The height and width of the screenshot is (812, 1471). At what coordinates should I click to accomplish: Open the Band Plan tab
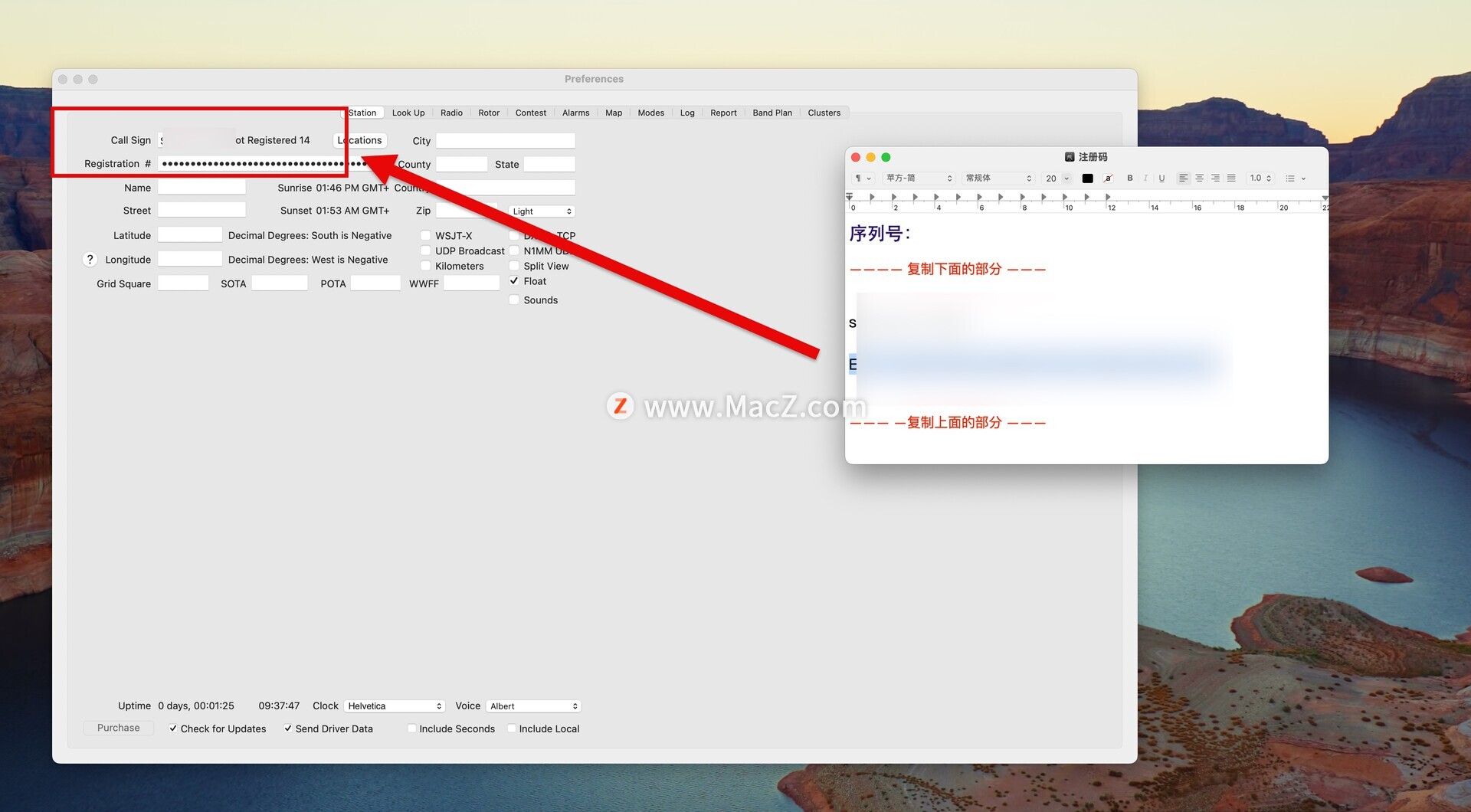pyautogui.click(x=772, y=113)
